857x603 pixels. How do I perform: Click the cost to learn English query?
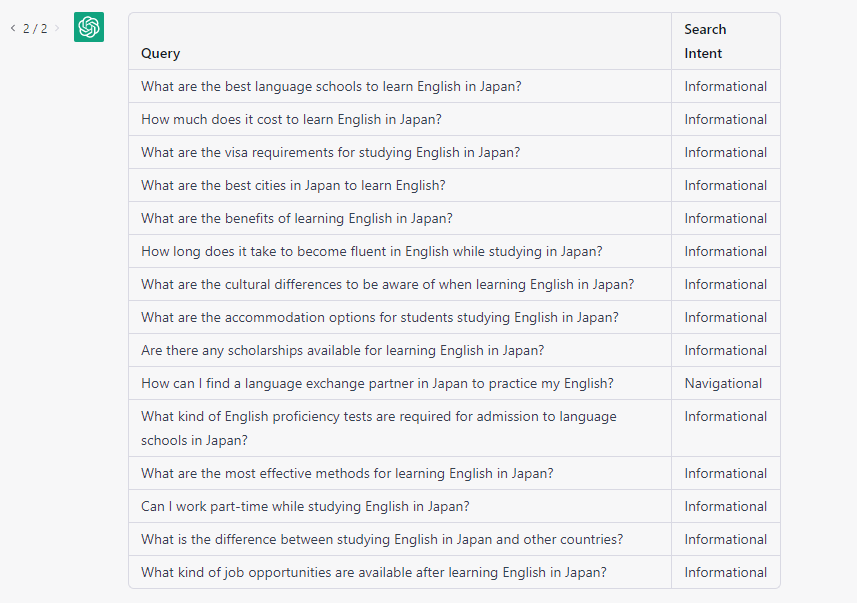pos(291,120)
